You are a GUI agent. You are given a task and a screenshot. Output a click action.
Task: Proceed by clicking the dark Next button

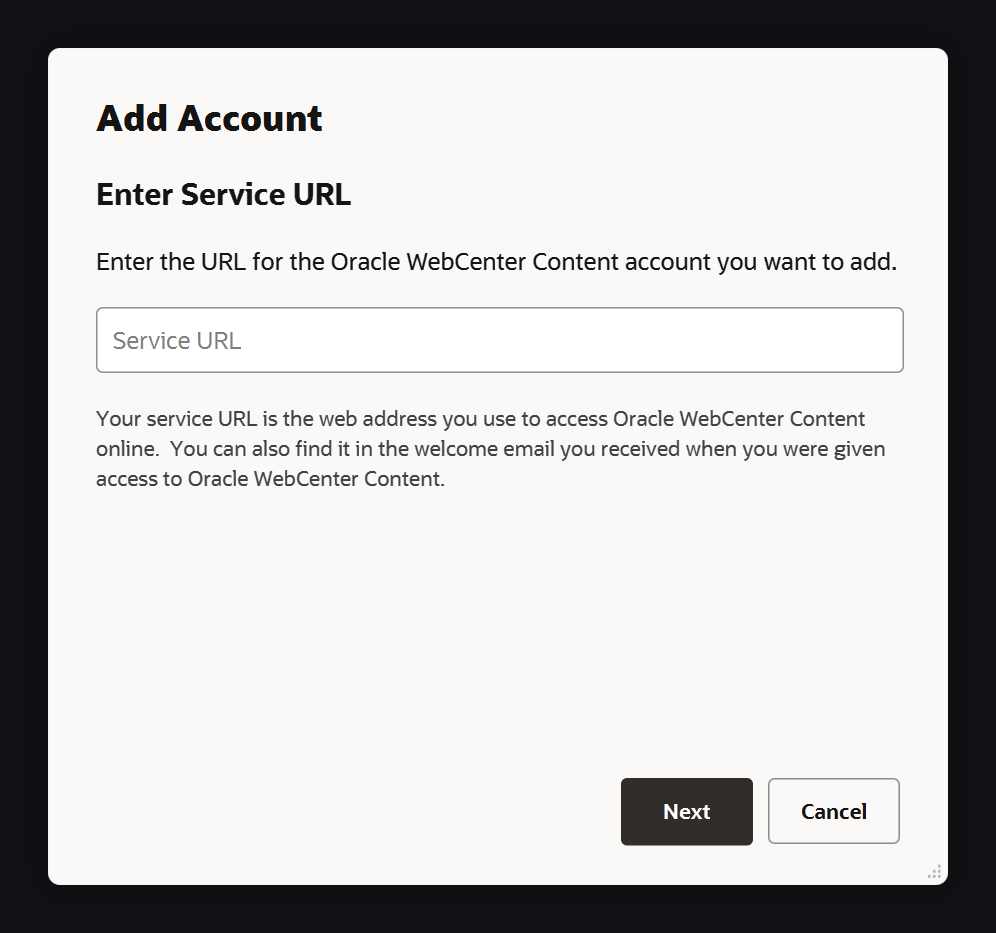pyautogui.click(x=687, y=811)
